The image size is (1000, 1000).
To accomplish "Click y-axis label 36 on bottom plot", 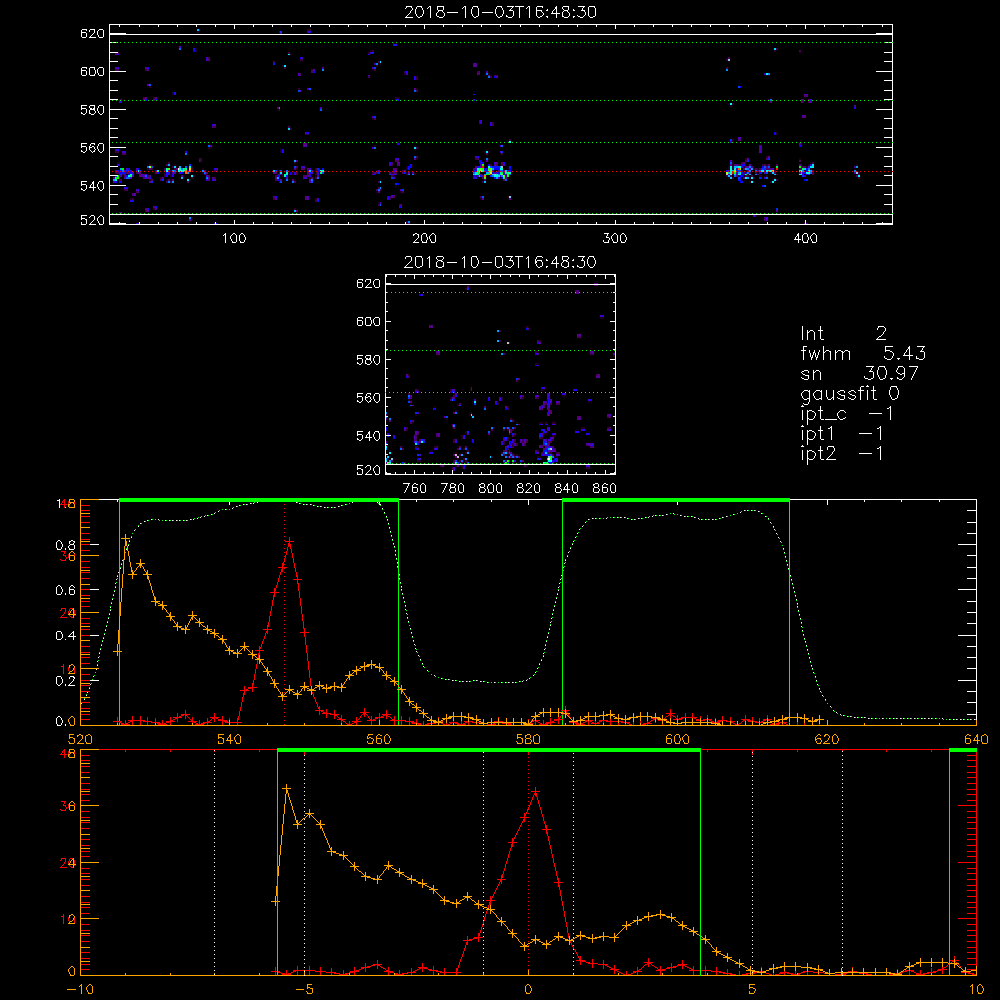I will coord(68,806).
